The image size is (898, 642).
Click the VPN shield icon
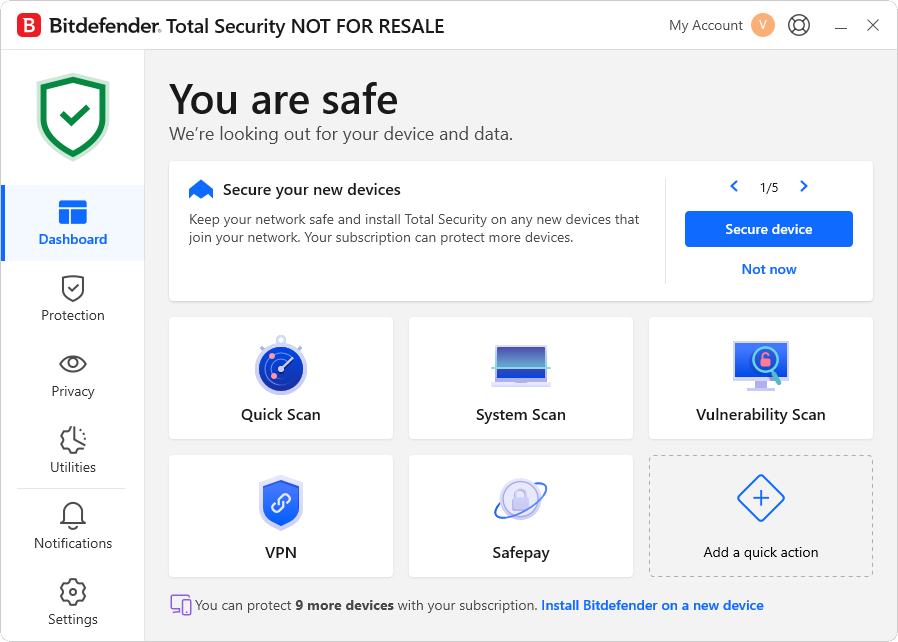tap(280, 504)
